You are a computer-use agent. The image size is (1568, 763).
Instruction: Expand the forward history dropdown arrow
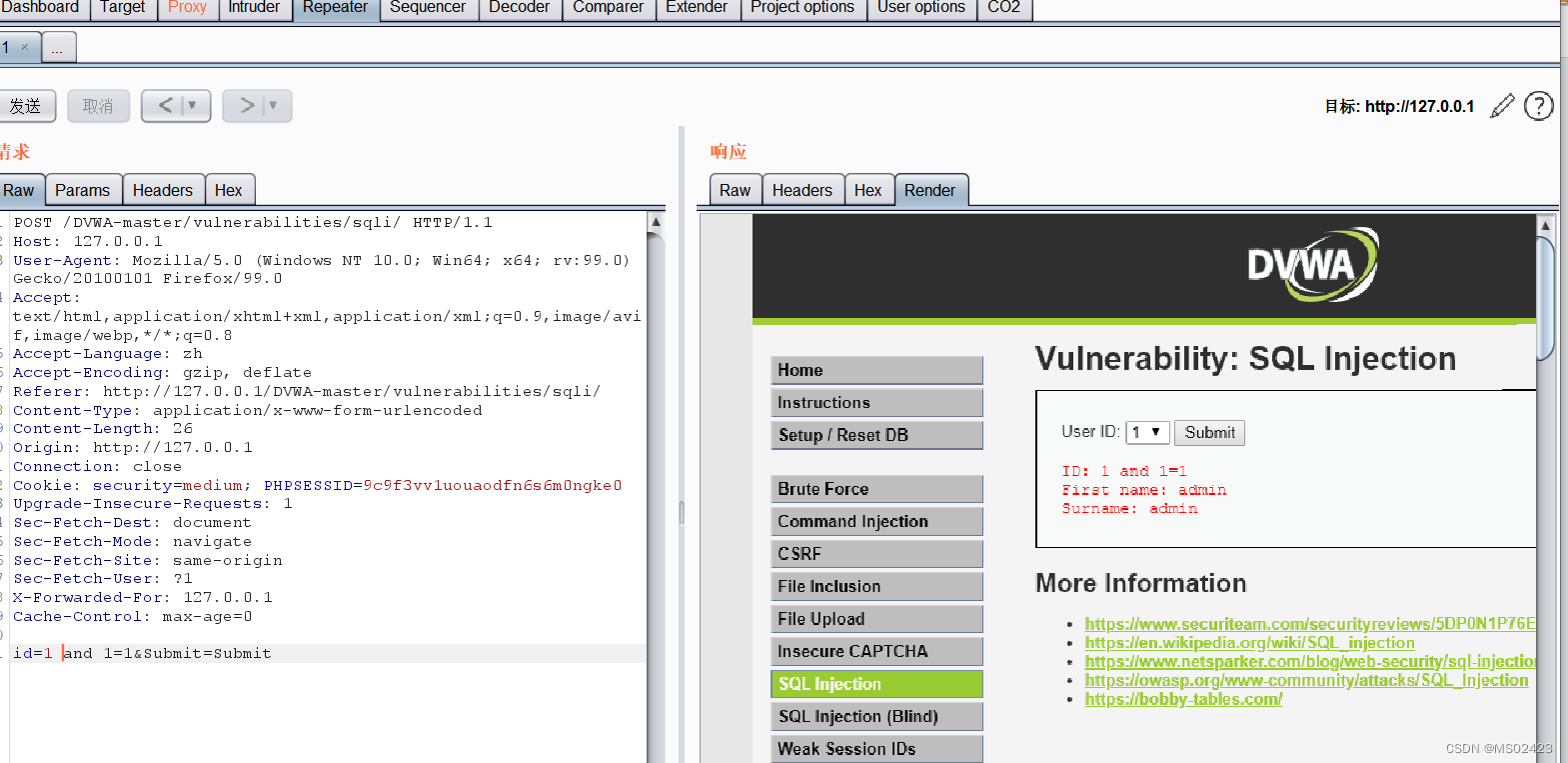pyautogui.click(x=273, y=105)
